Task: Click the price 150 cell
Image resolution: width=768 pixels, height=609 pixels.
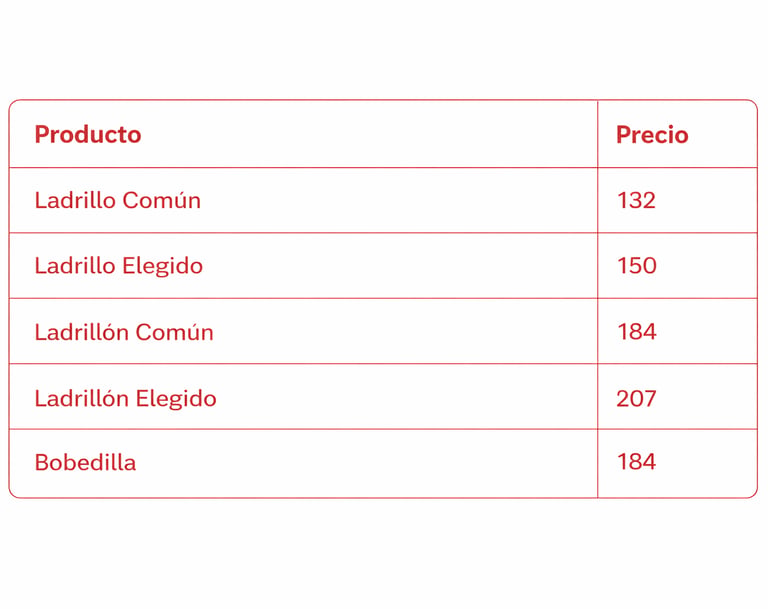Action: [677, 266]
